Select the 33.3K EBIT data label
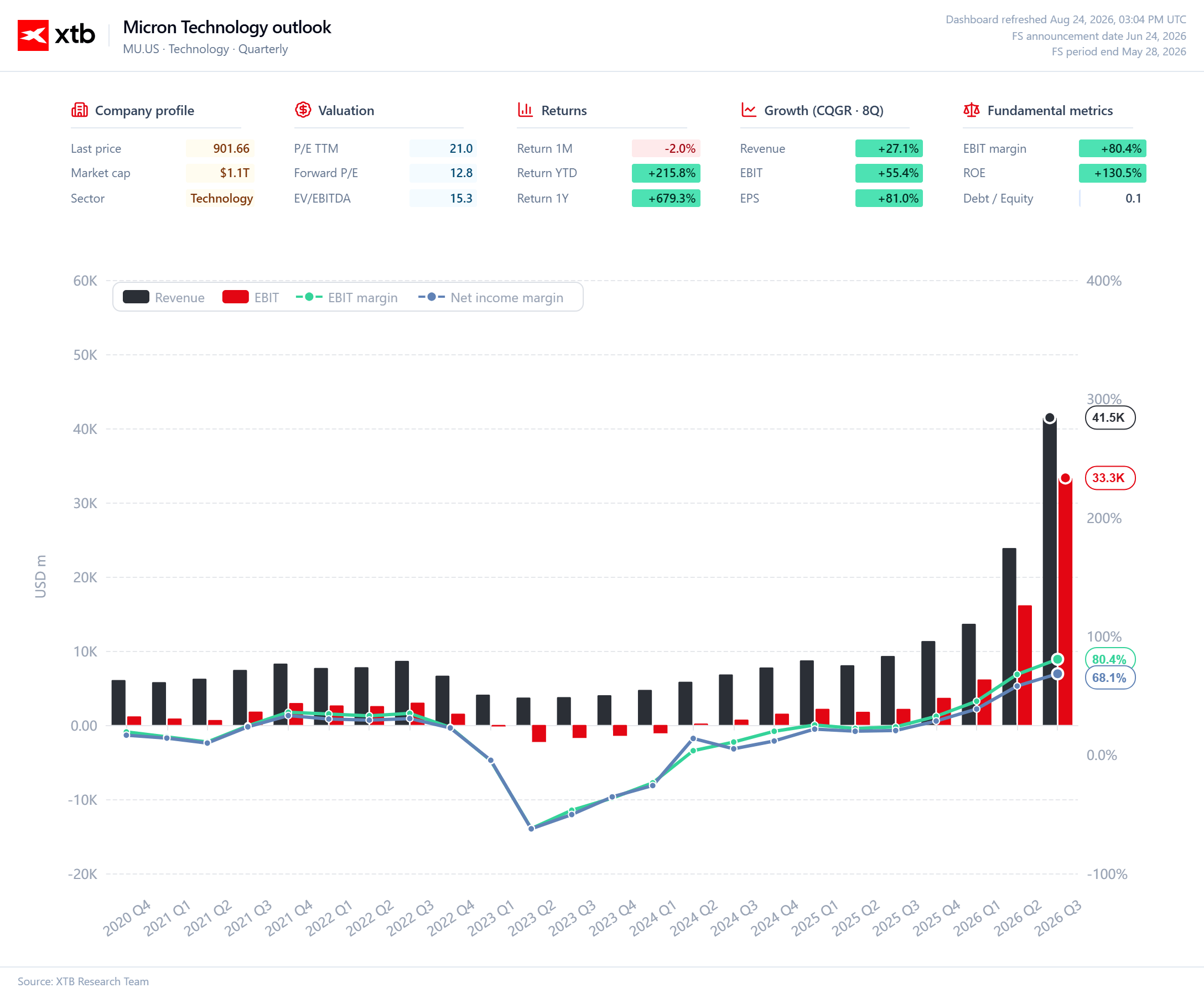The height and width of the screenshot is (993, 1204). [x=1110, y=478]
